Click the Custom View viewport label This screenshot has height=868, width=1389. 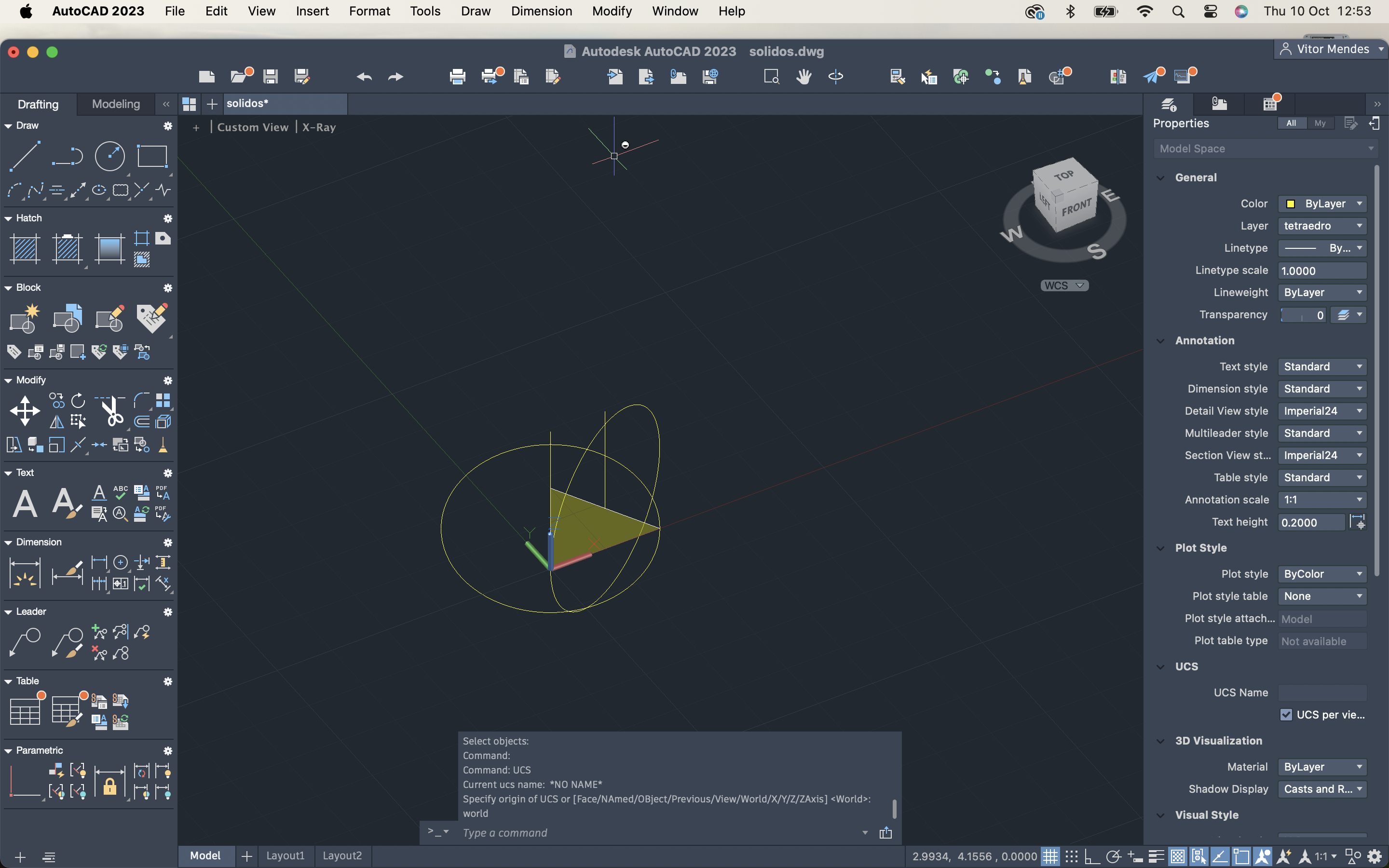point(253,127)
